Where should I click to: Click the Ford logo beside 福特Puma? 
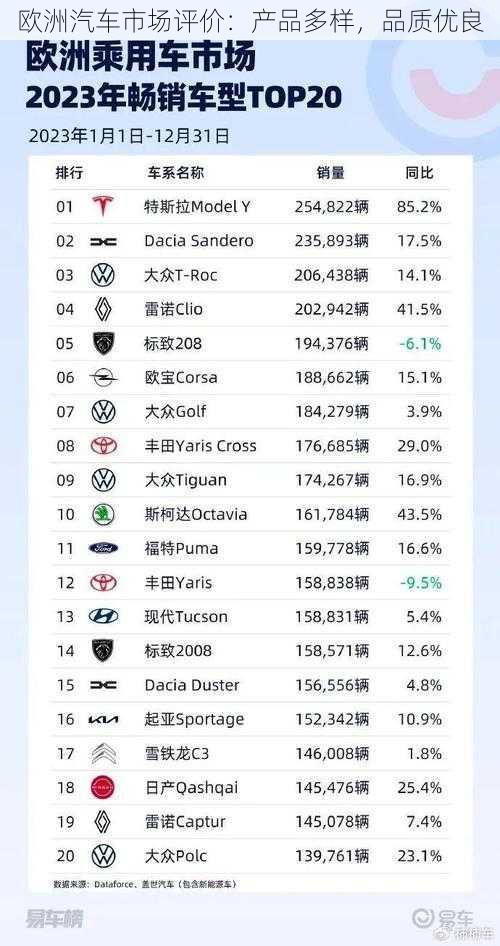(x=103, y=548)
